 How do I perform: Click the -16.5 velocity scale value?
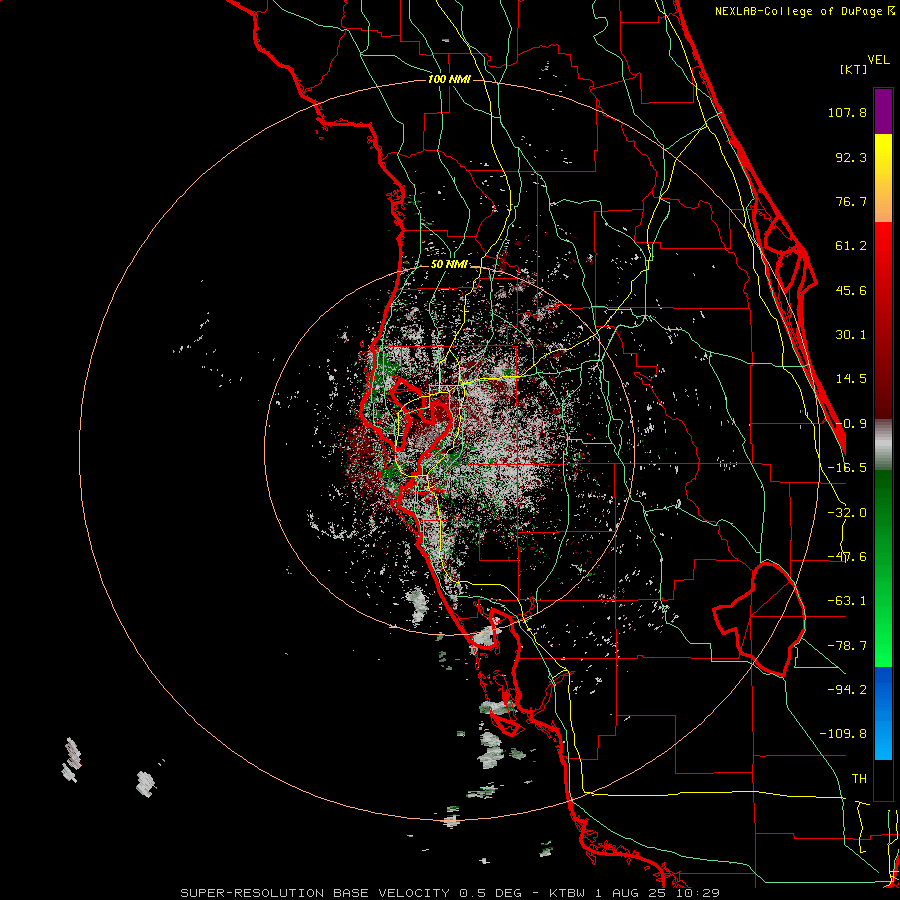[847, 468]
